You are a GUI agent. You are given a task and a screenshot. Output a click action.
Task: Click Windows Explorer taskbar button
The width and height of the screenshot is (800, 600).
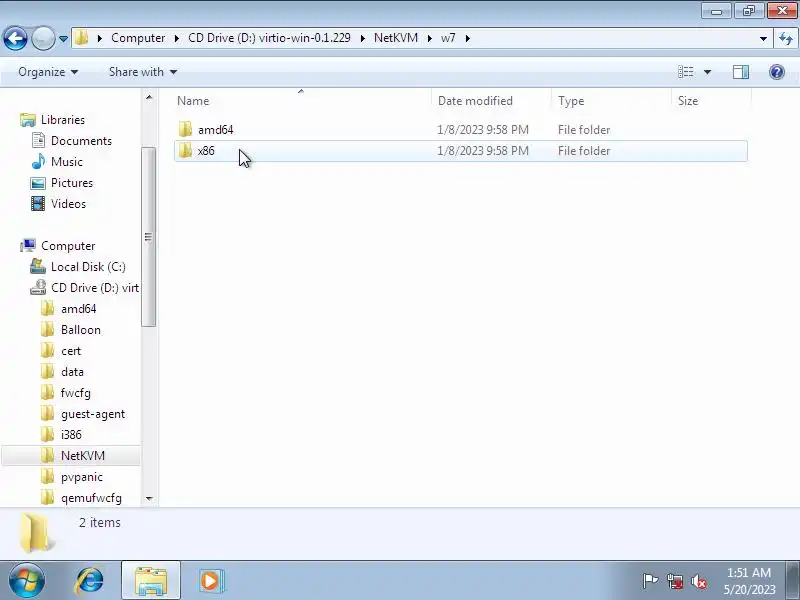(x=151, y=581)
